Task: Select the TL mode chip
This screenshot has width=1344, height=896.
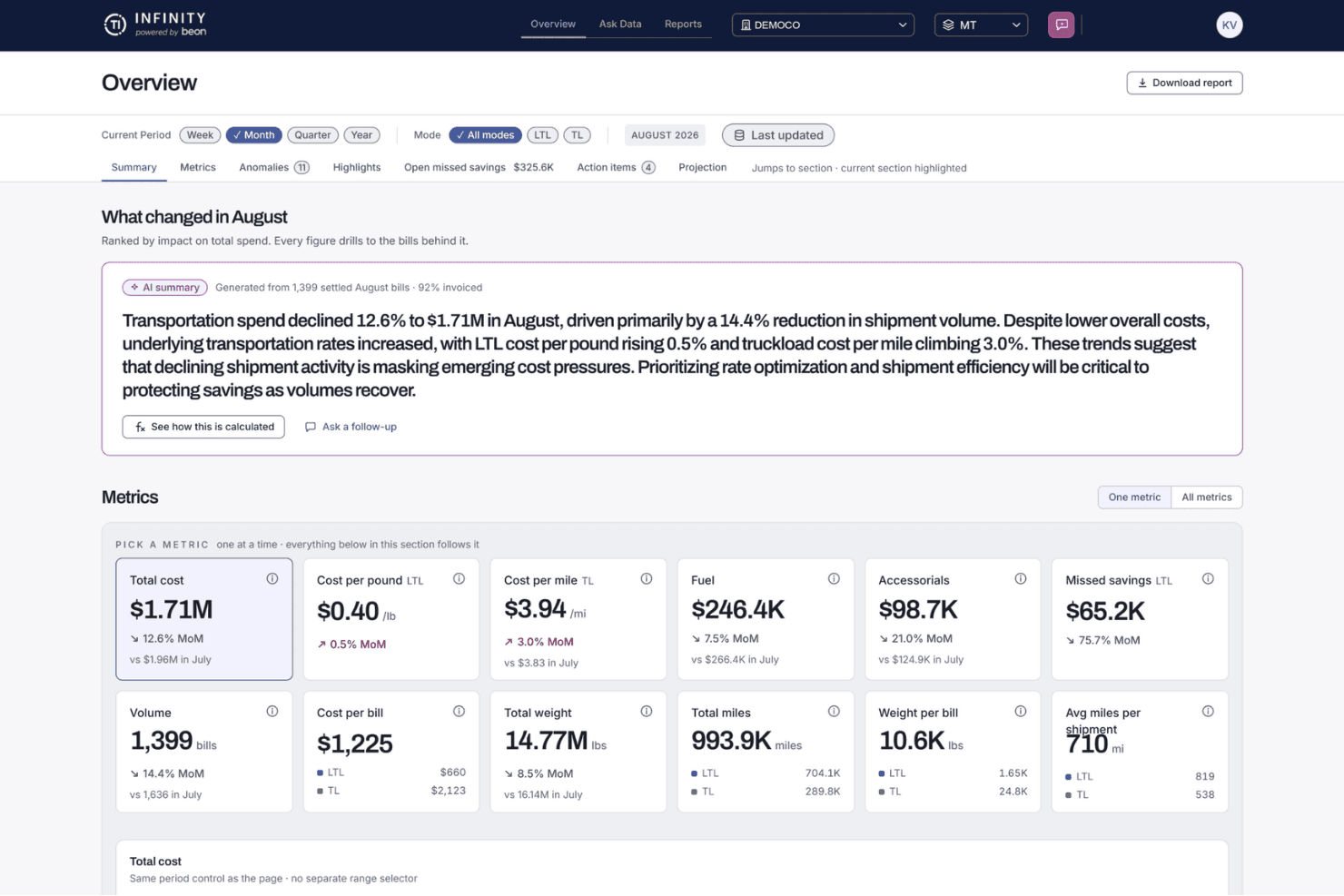Action: coord(577,135)
